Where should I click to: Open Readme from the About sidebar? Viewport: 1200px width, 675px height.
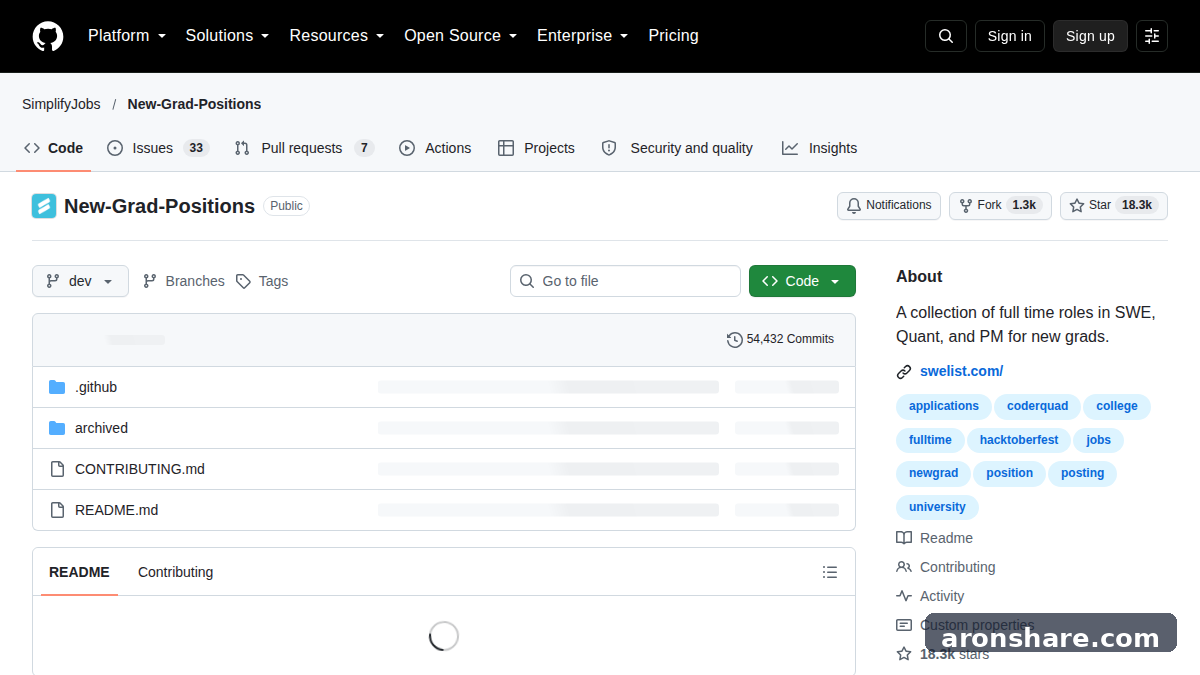click(x=934, y=538)
